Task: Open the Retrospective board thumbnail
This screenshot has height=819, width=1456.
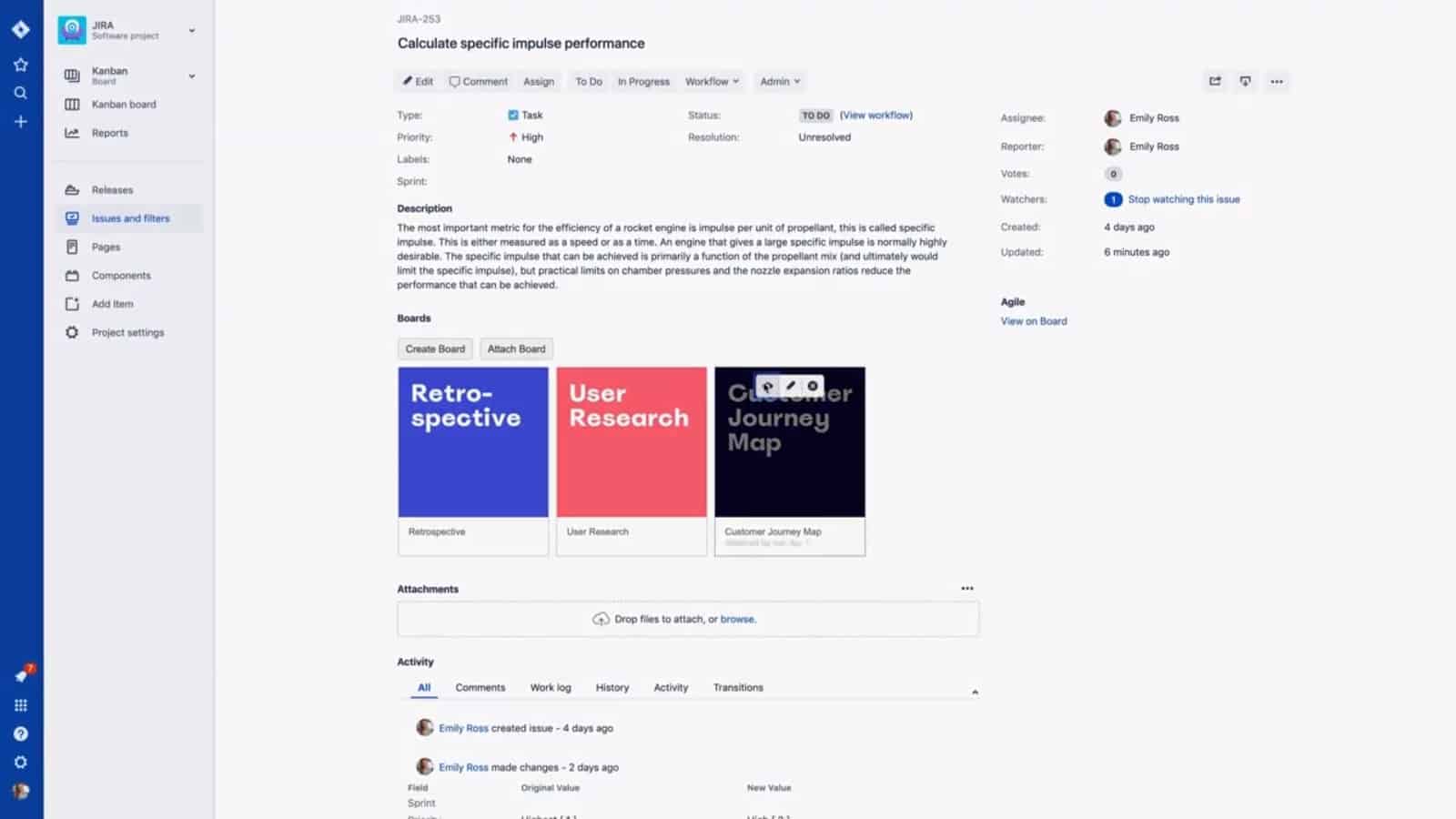Action: point(472,441)
